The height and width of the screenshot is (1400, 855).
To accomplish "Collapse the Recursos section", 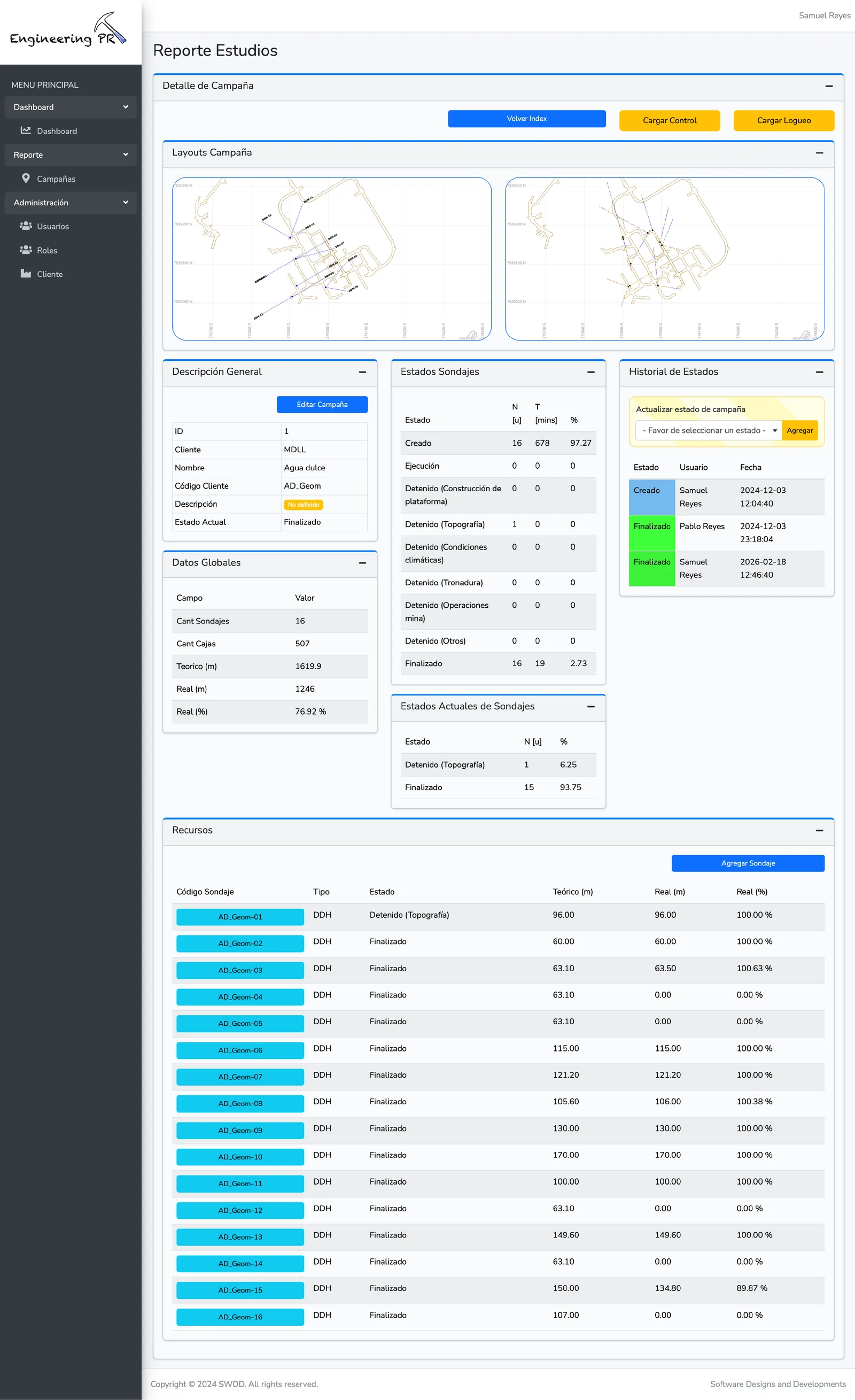I will point(819,831).
